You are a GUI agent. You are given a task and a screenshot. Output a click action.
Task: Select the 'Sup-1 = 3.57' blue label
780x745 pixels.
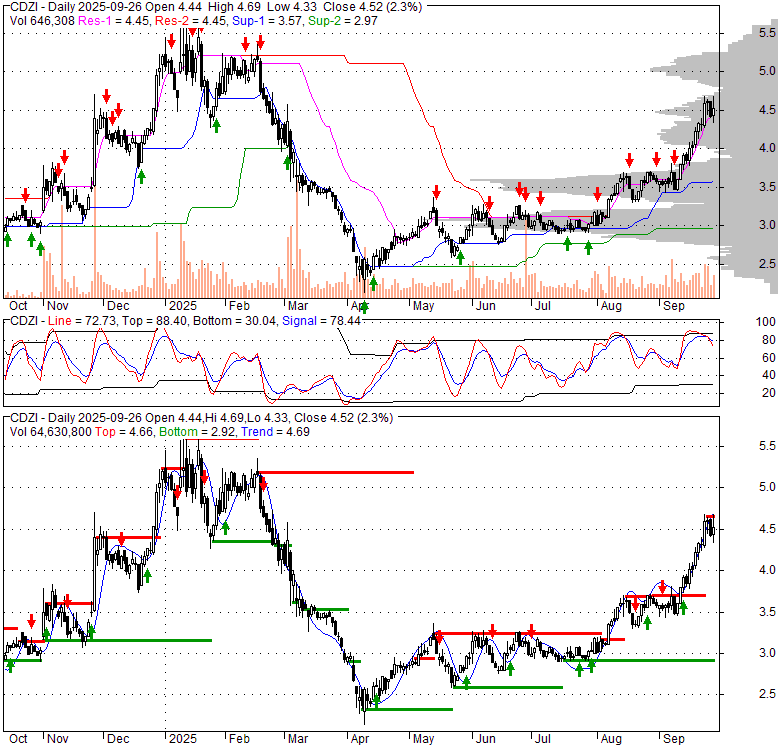coord(268,21)
